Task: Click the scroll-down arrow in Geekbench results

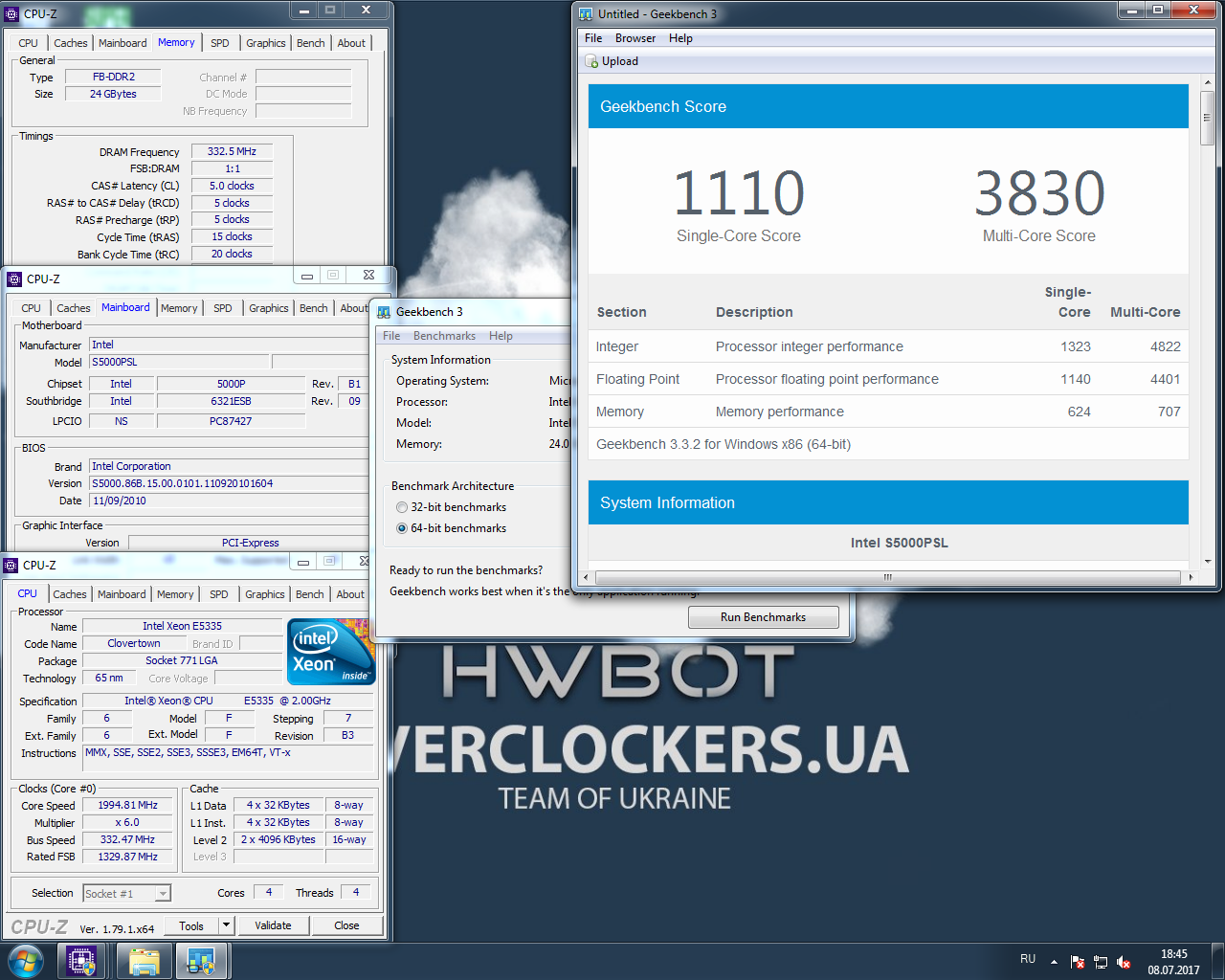Action: [1208, 562]
